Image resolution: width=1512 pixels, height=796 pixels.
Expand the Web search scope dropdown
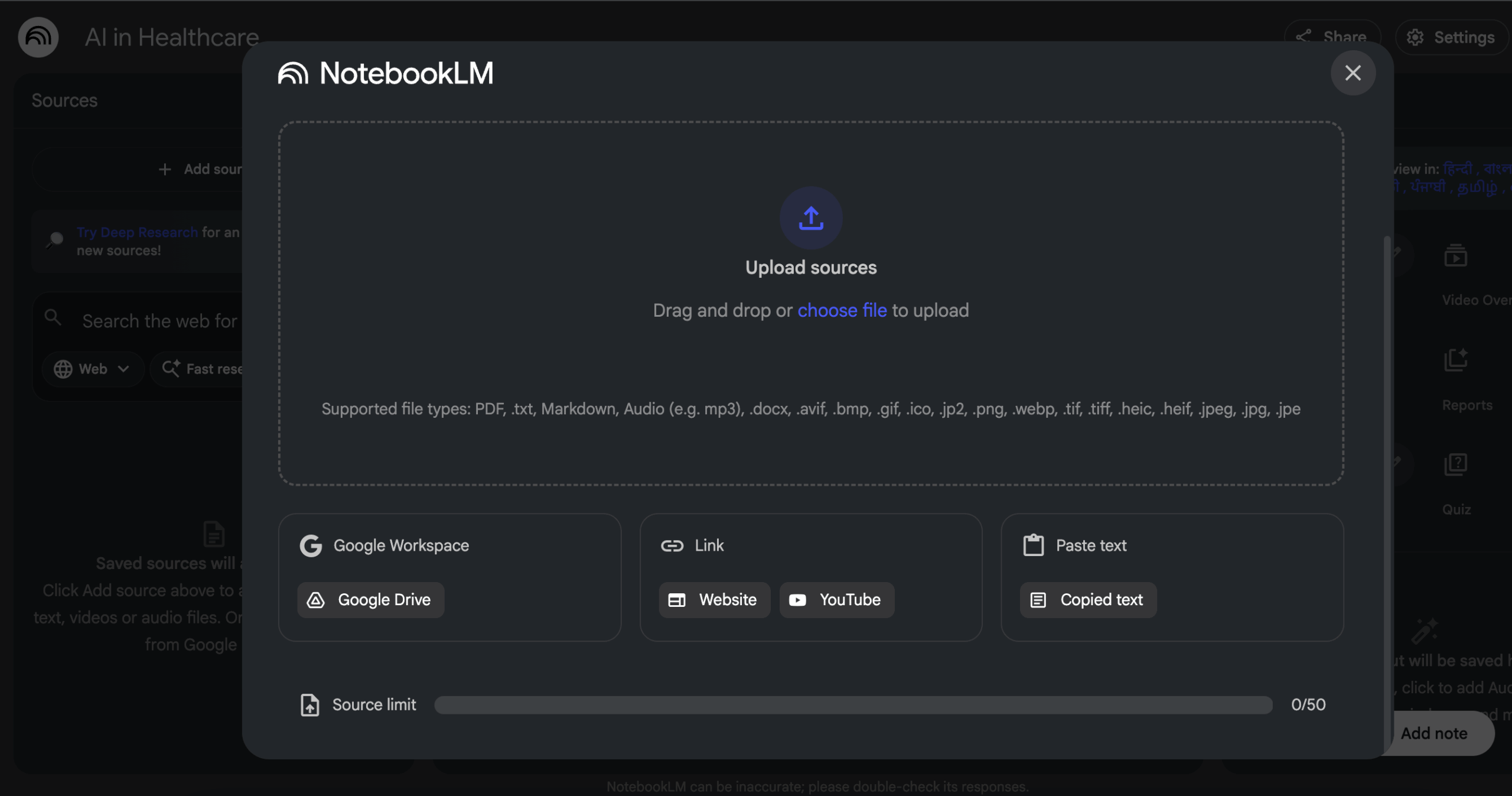[92, 368]
